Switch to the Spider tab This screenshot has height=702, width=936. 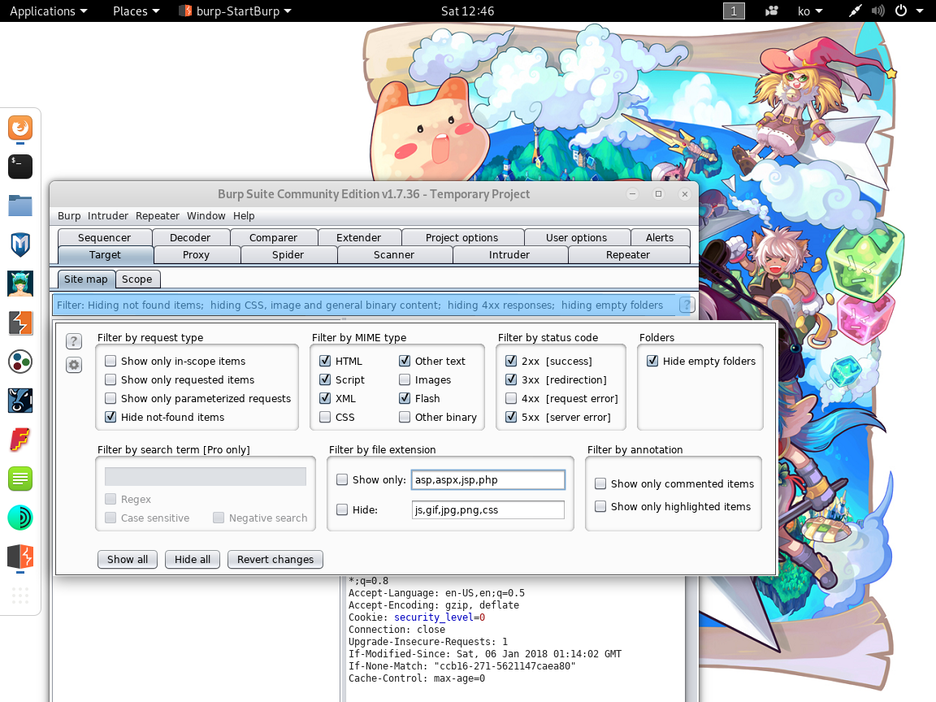[288, 255]
